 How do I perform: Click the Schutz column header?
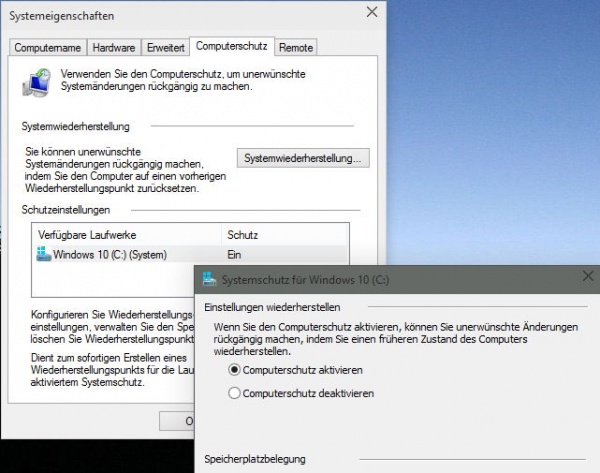coord(243,235)
